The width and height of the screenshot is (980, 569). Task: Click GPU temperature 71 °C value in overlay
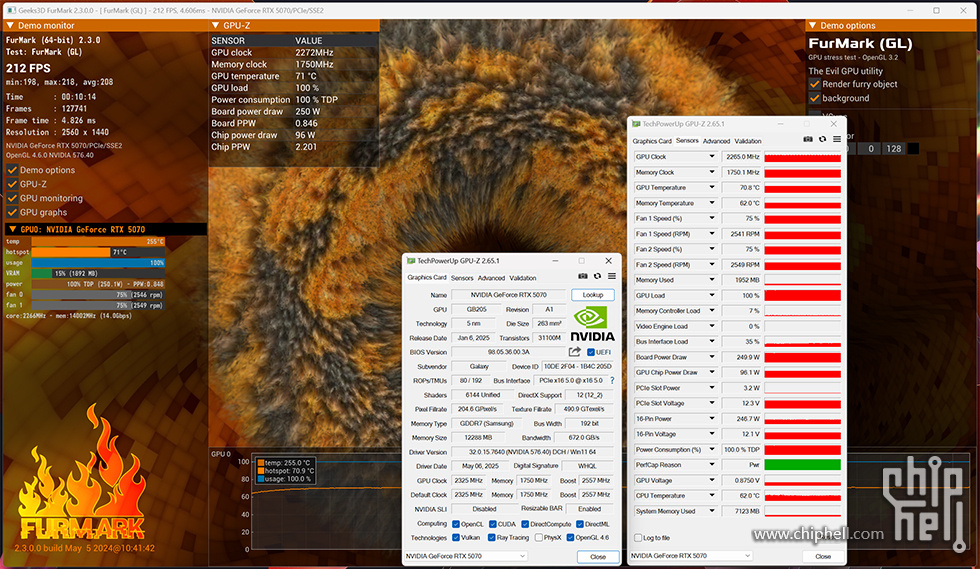coord(306,76)
